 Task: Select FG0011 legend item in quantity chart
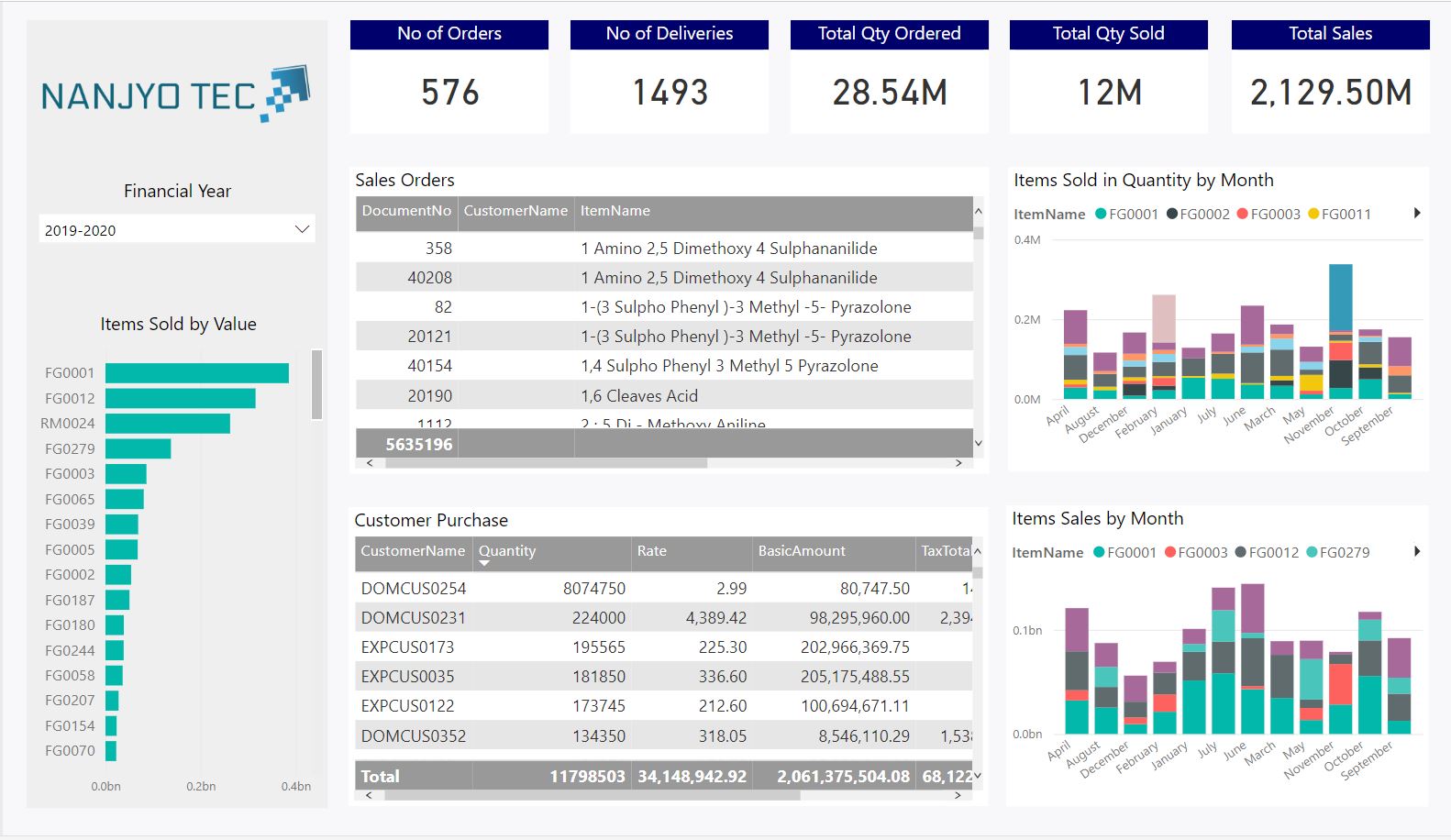(x=1339, y=214)
